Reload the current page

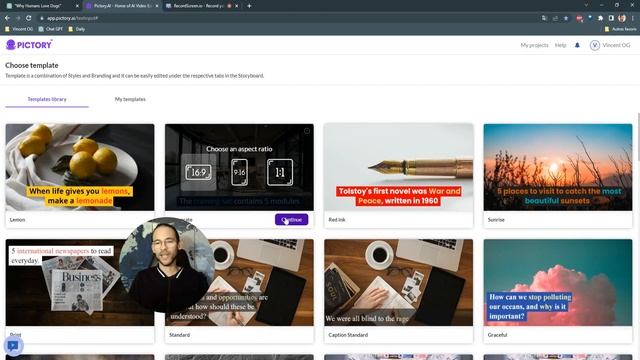pyautogui.click(x=29, y=18)
